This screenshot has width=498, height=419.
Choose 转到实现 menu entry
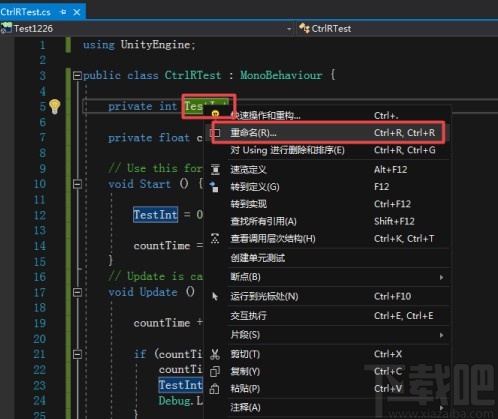[x=327, y=204]
